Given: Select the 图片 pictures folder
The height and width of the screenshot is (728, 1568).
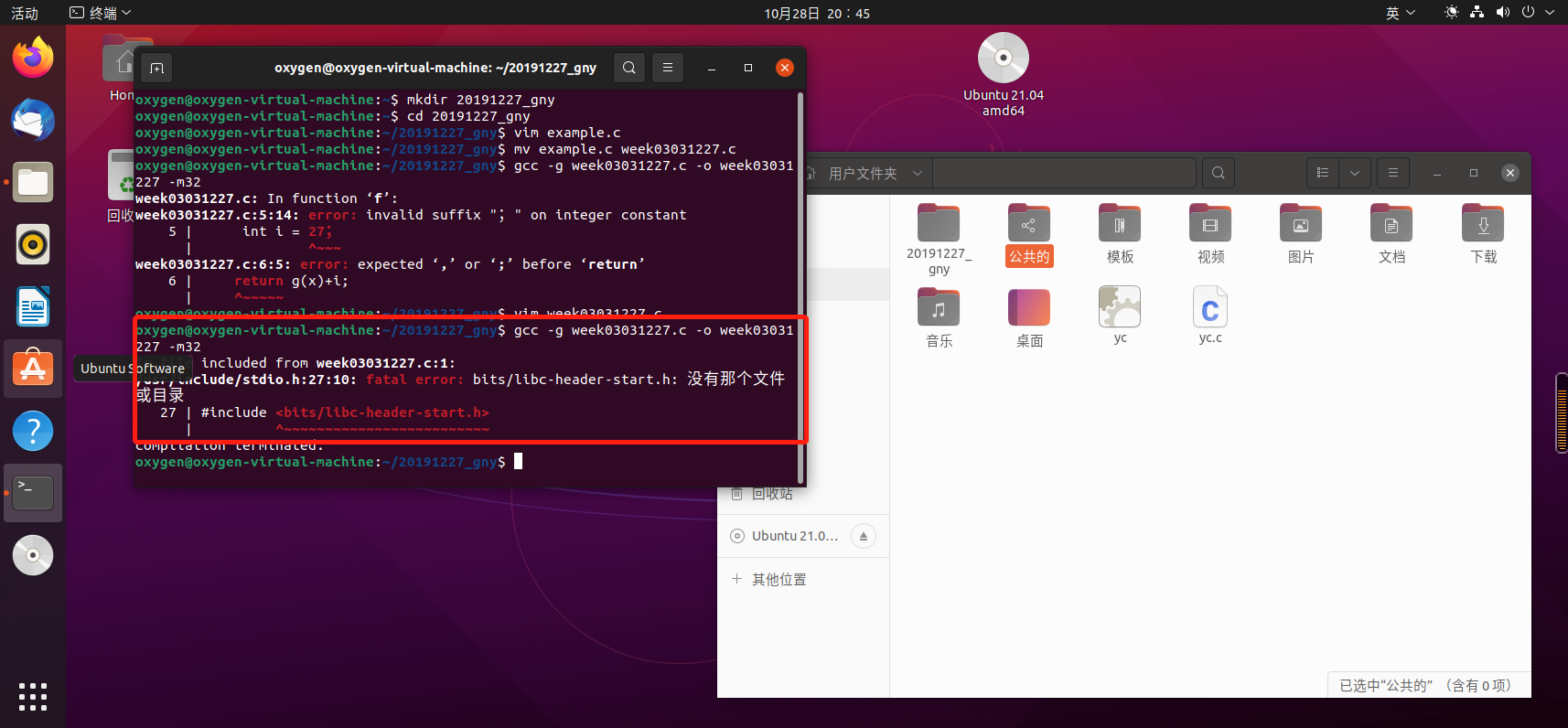Looking at the screenshot, I should (x=1301, y=235).
